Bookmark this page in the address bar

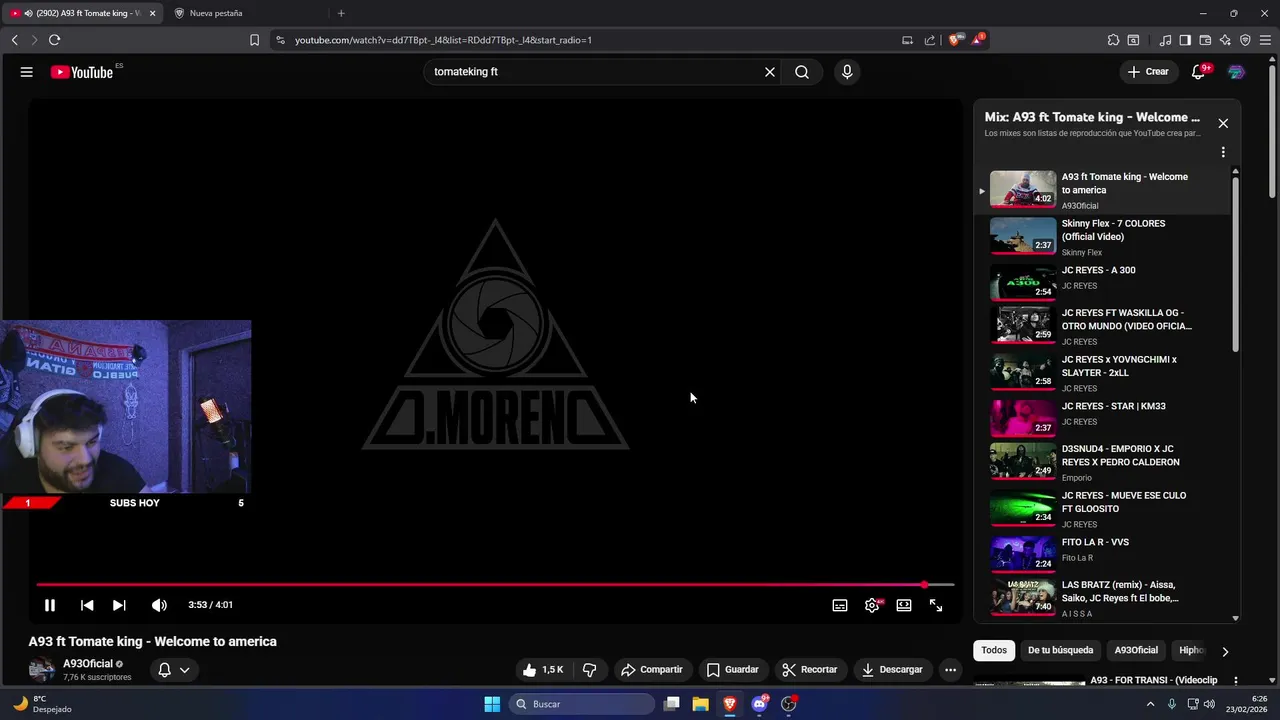tap(254, 40)
